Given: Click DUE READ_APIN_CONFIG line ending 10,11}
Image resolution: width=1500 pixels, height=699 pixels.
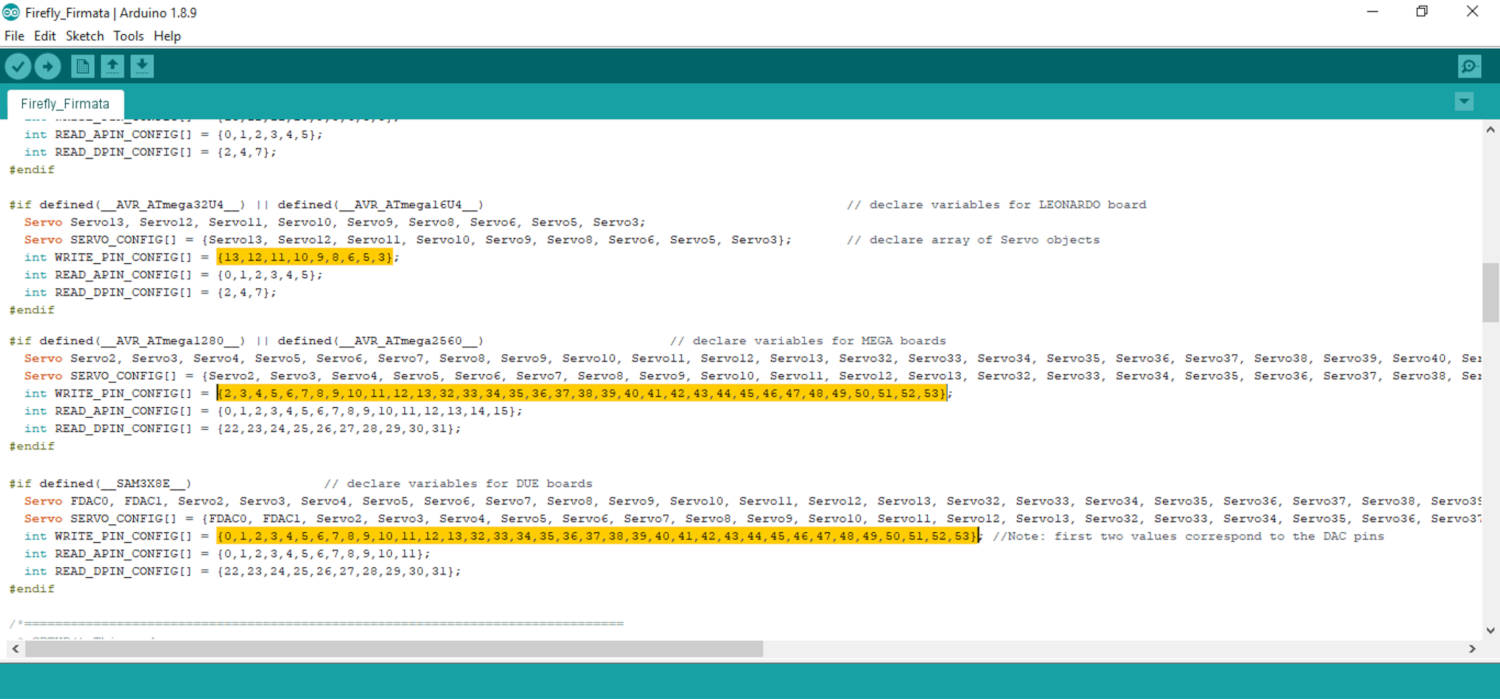Looking at the screenshot, I should click(227, 554).
